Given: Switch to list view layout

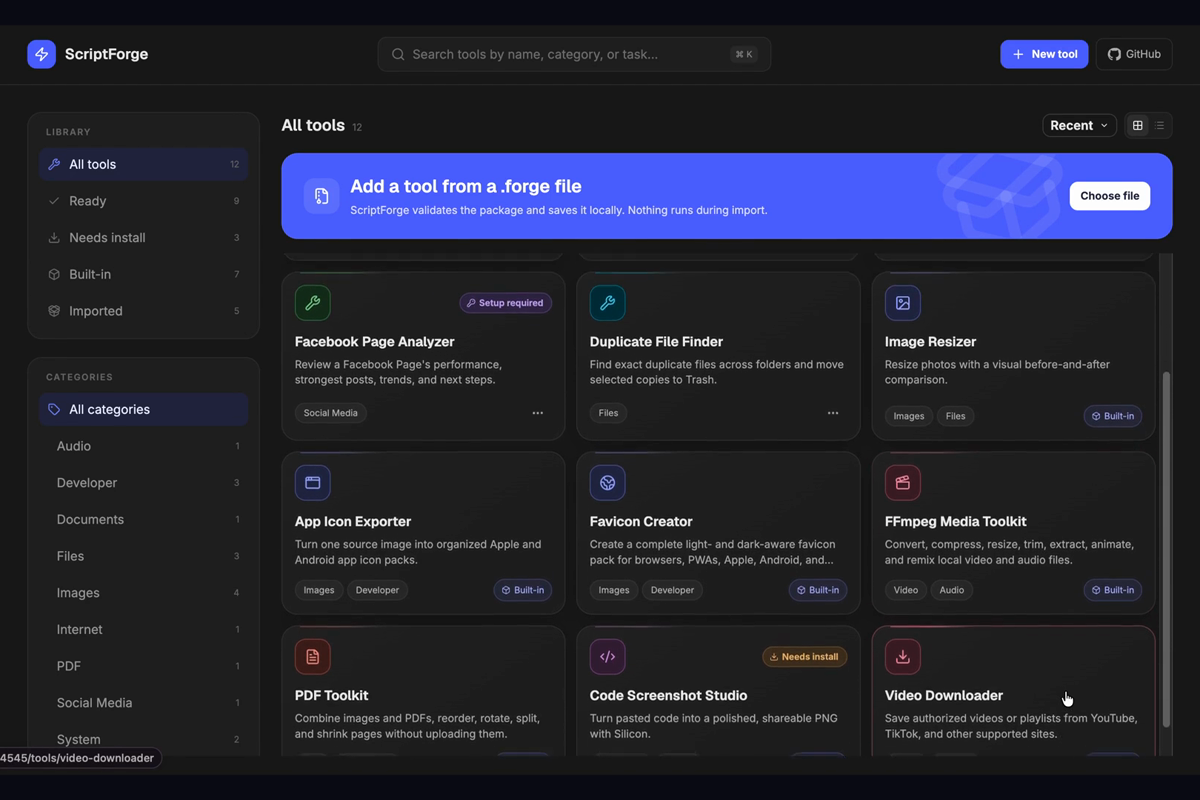Looking at the screenshot, I should tap(1160, 126).
